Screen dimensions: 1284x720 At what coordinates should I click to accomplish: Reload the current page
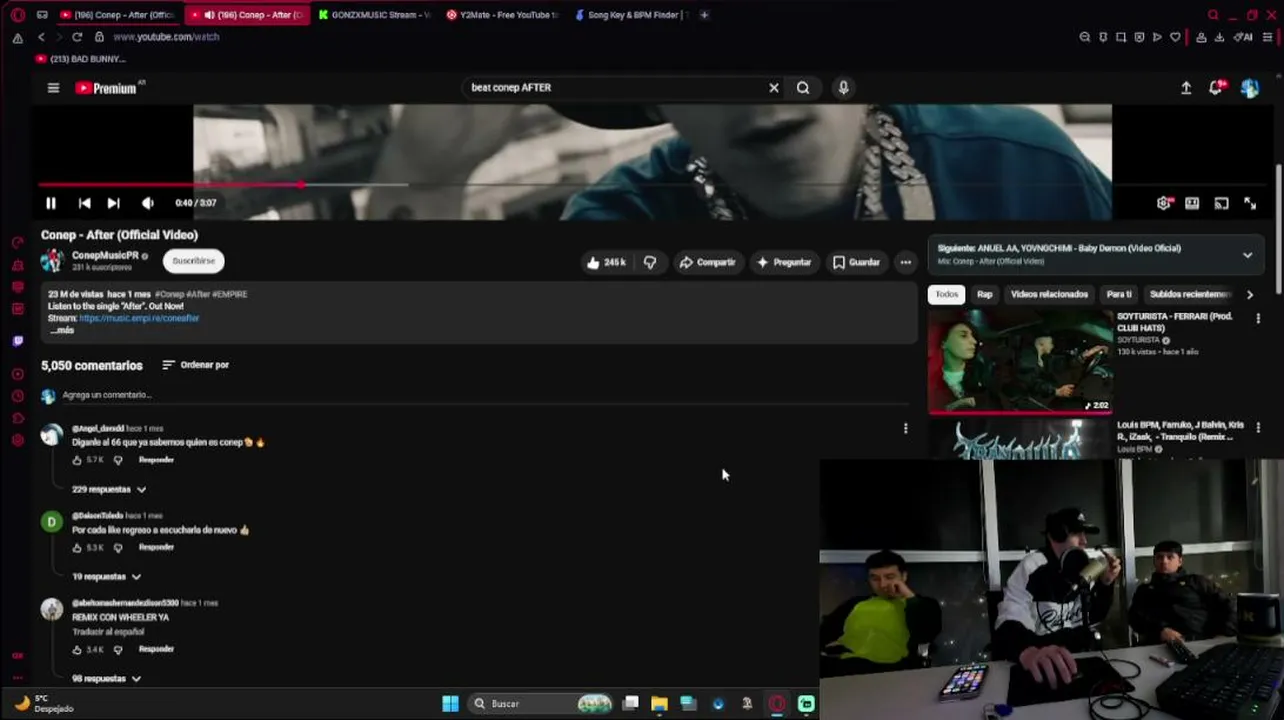[77, 37]
